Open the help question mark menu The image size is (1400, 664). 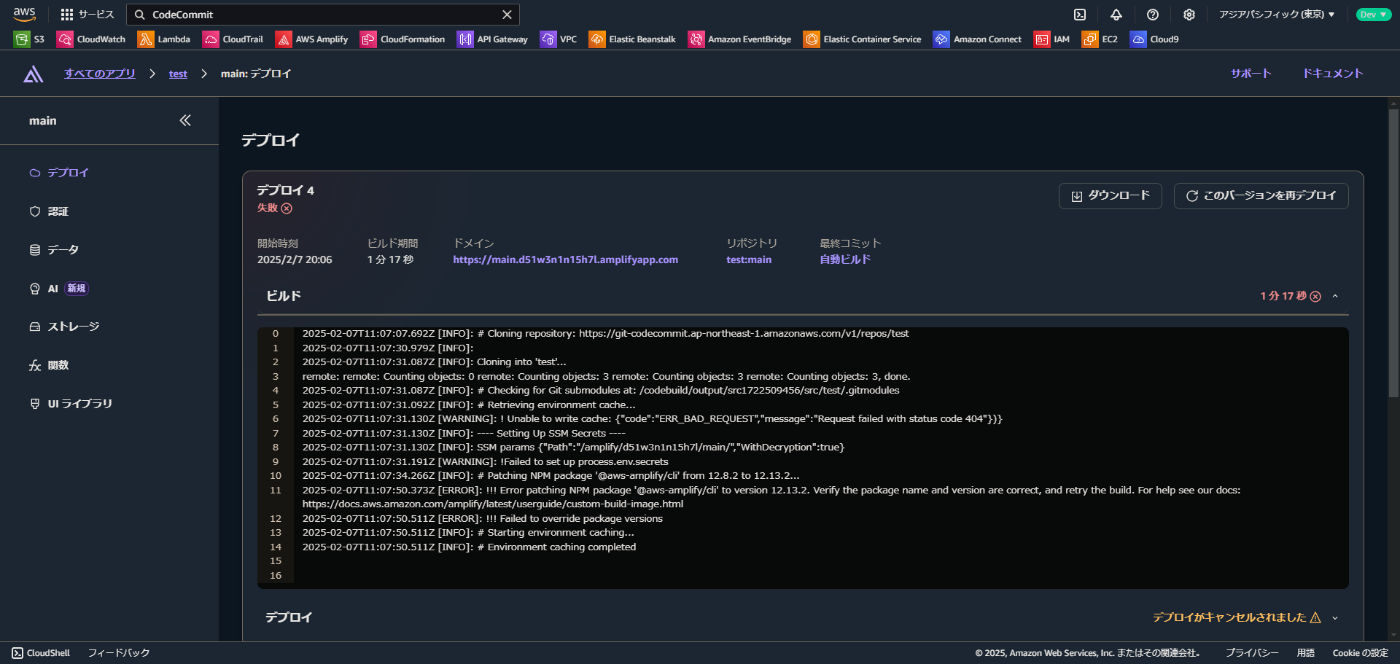click(1152, 15)
